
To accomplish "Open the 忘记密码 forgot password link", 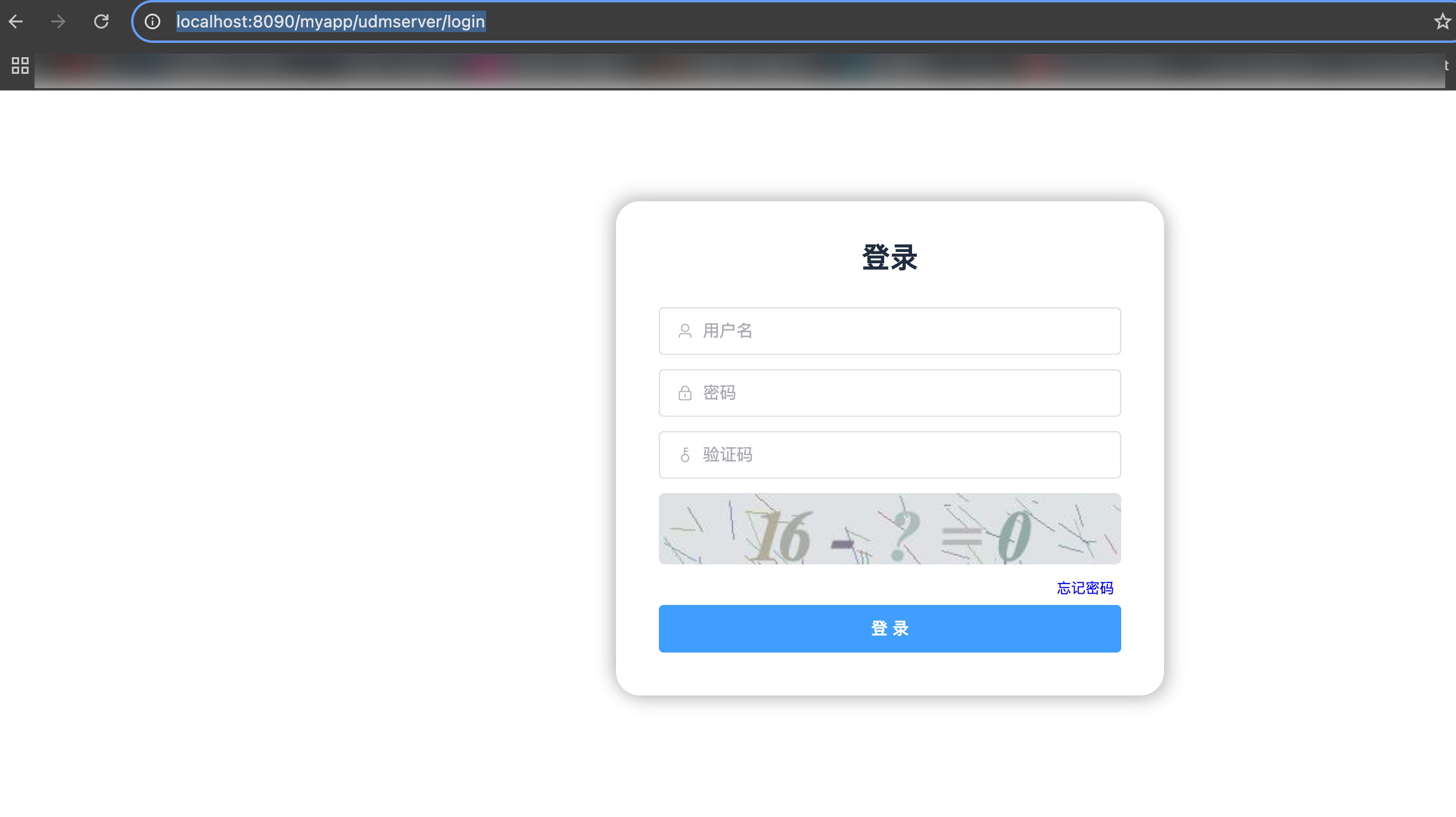I will point(1085,588).
